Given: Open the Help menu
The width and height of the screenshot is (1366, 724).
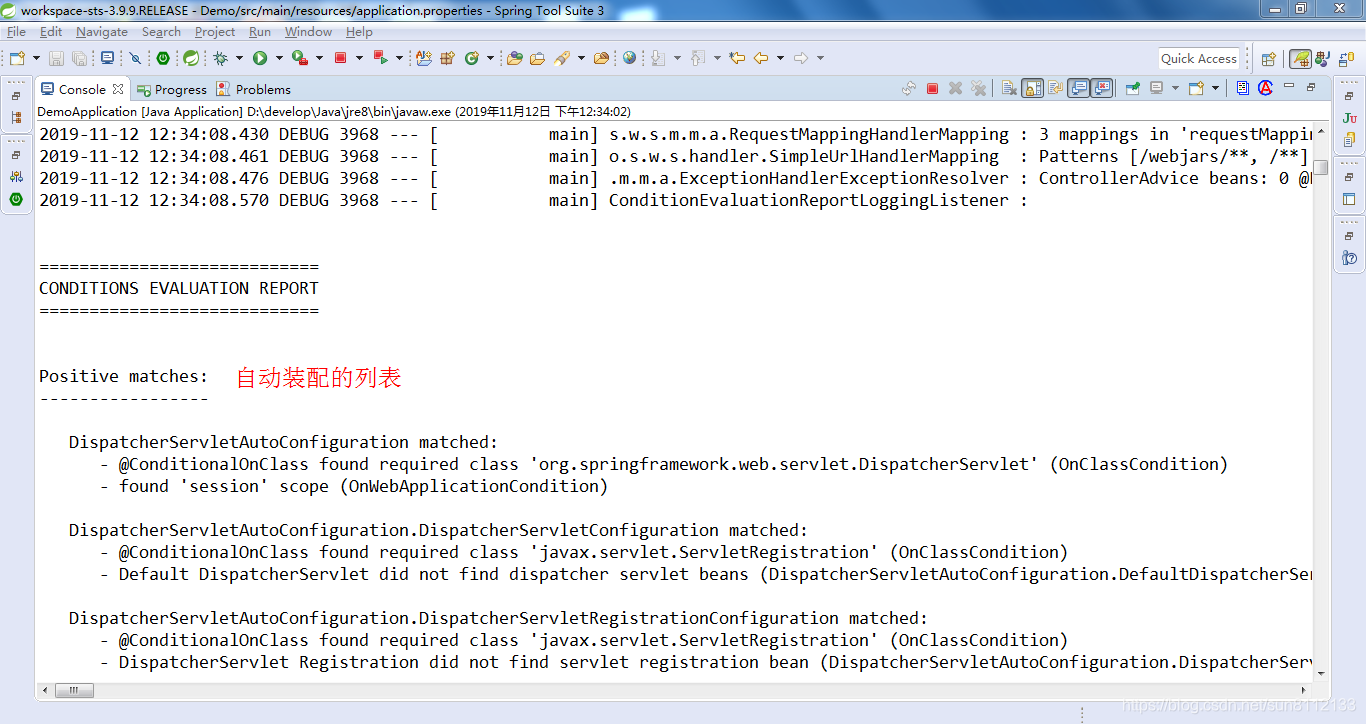Looking at the screenshot, I should [359, 32].
